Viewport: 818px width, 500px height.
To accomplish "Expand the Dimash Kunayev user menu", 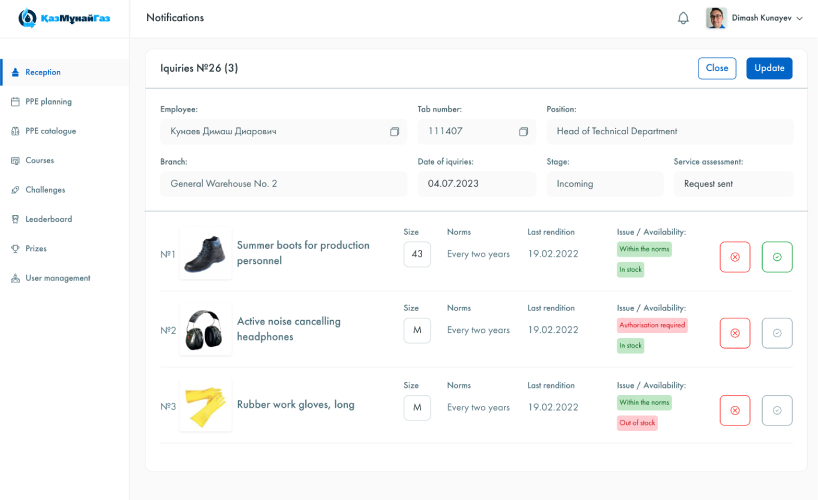I will click(x=799, y=18).
